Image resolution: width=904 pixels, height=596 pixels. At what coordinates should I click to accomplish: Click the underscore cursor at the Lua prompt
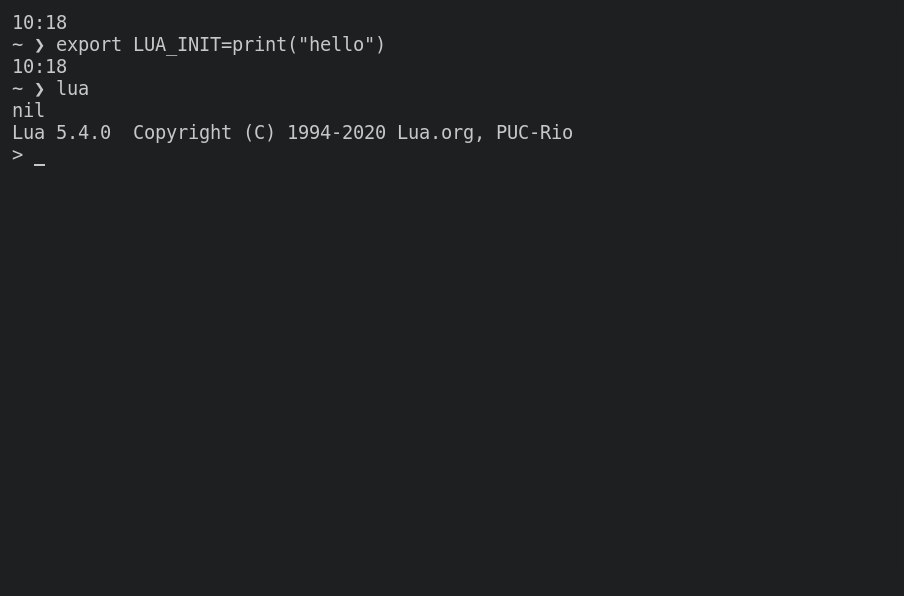tap(39, 160)
